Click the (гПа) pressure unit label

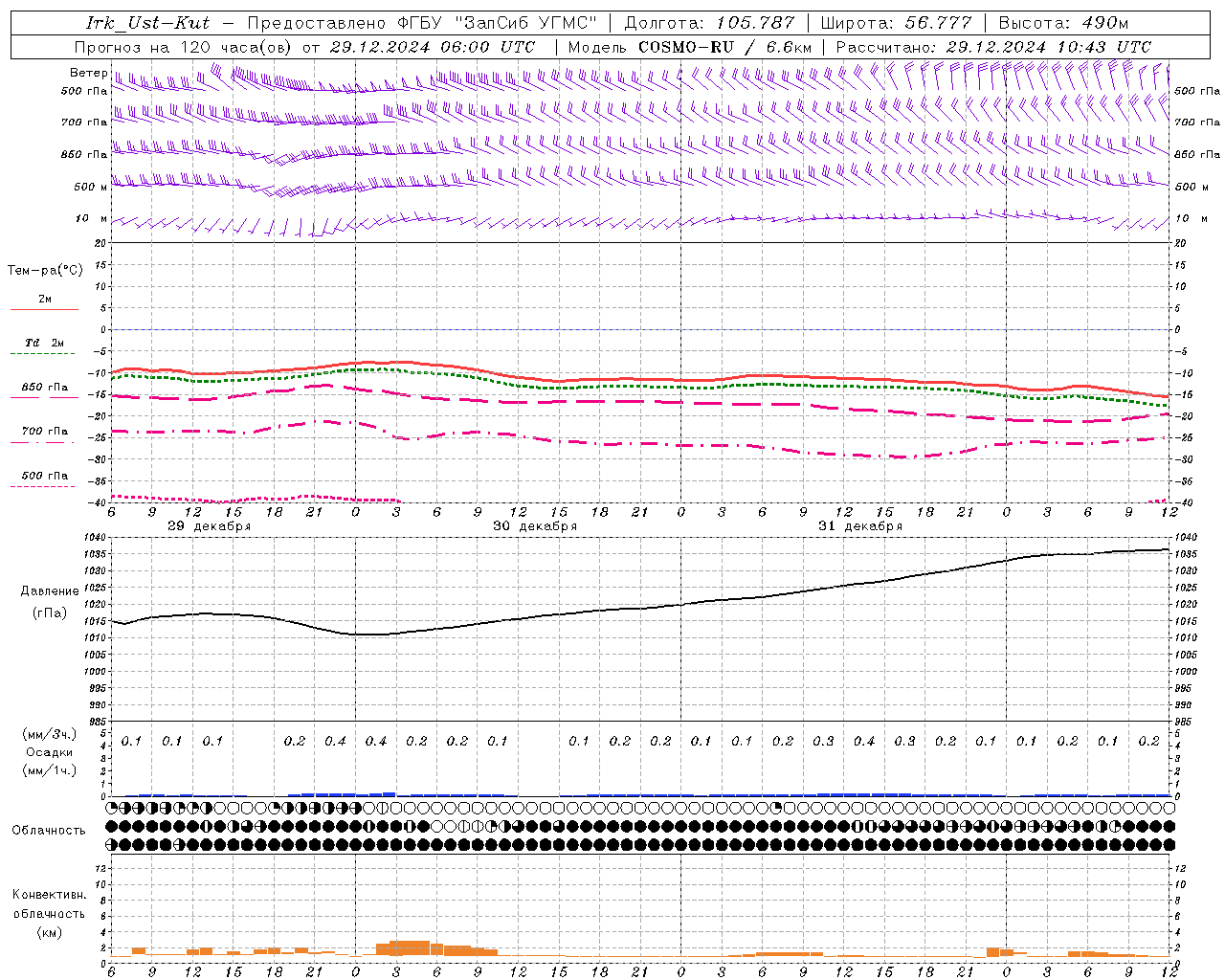tap(50, 613)
